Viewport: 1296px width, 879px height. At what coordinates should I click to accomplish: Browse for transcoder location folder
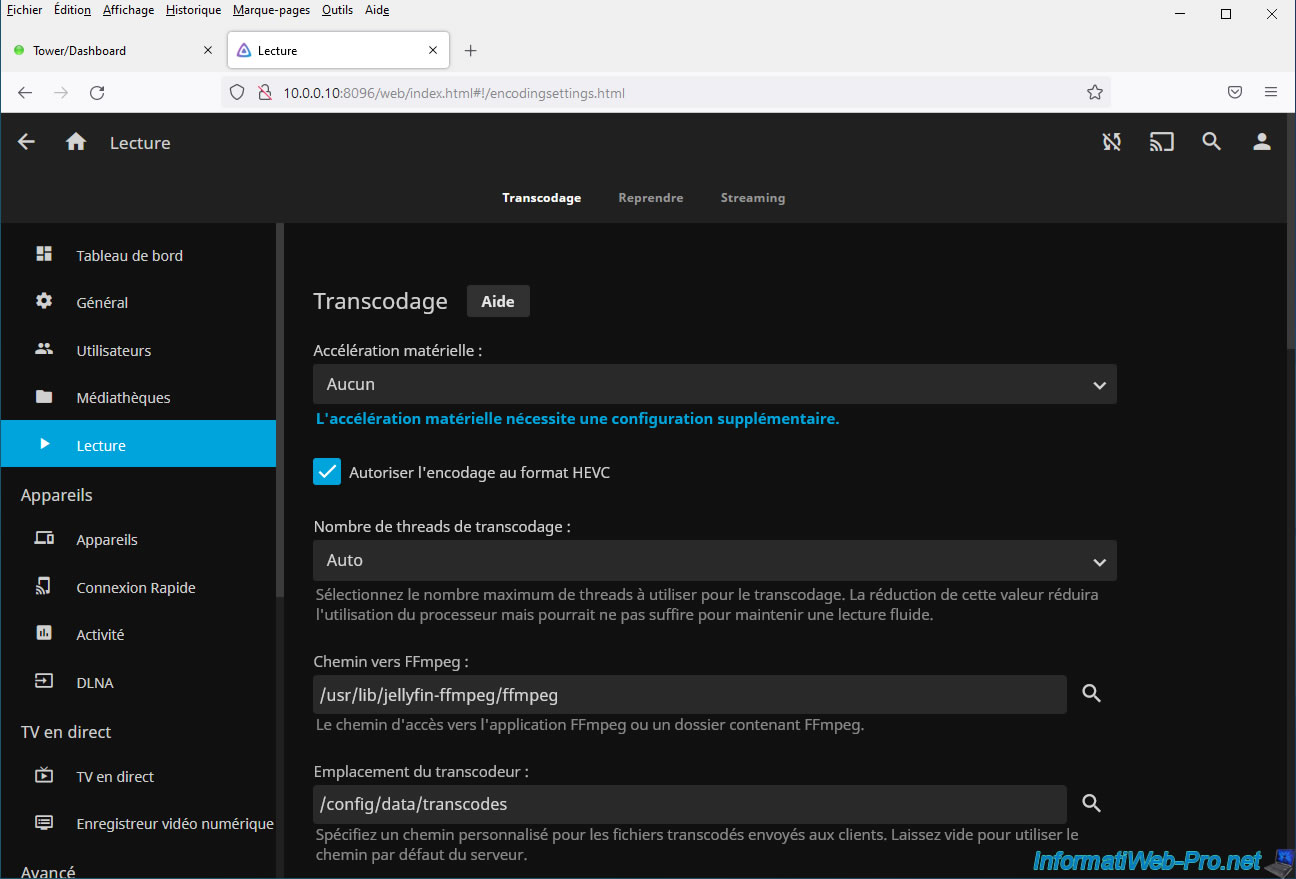(x=1091, y=803)
